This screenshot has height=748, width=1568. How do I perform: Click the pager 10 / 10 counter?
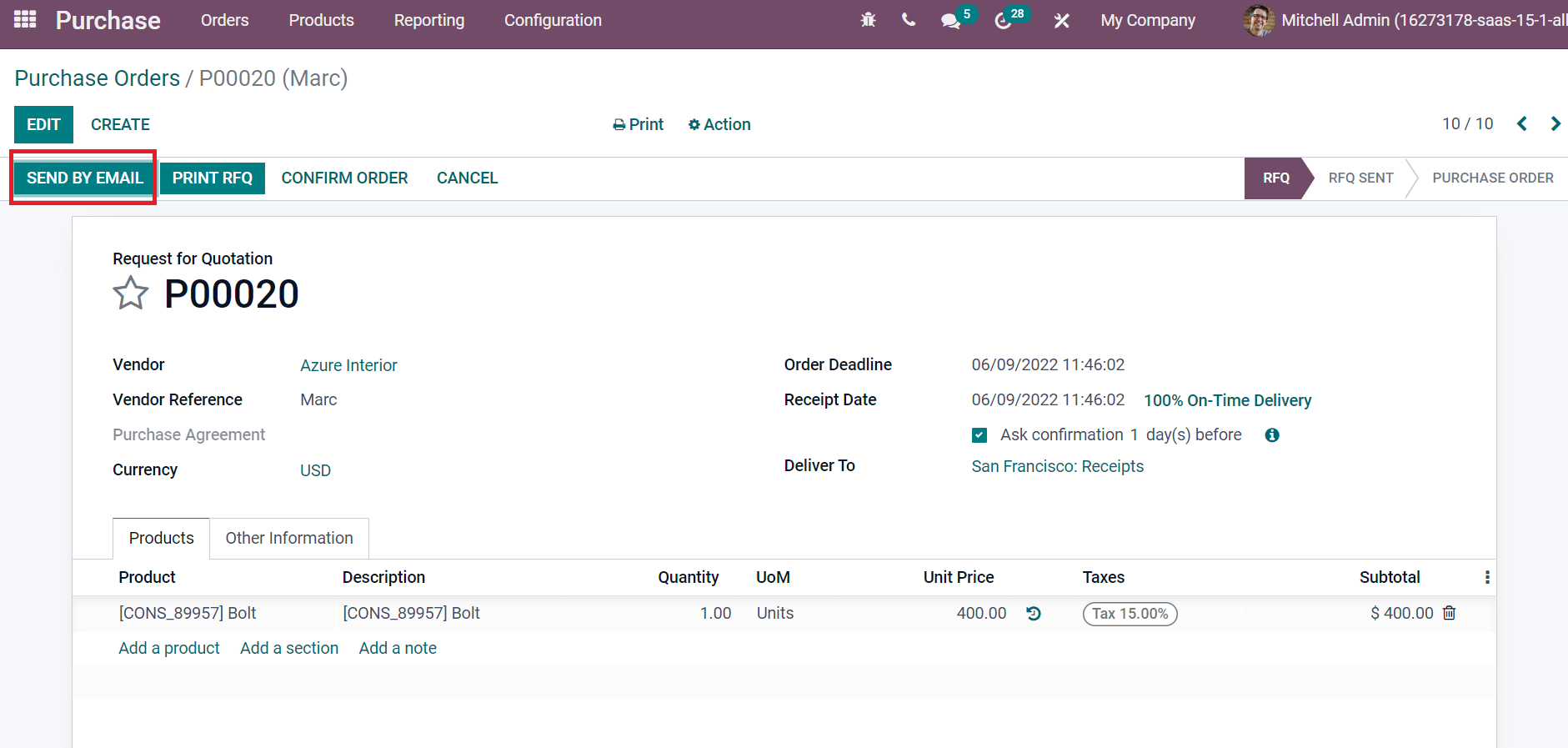click(1467, 123)
